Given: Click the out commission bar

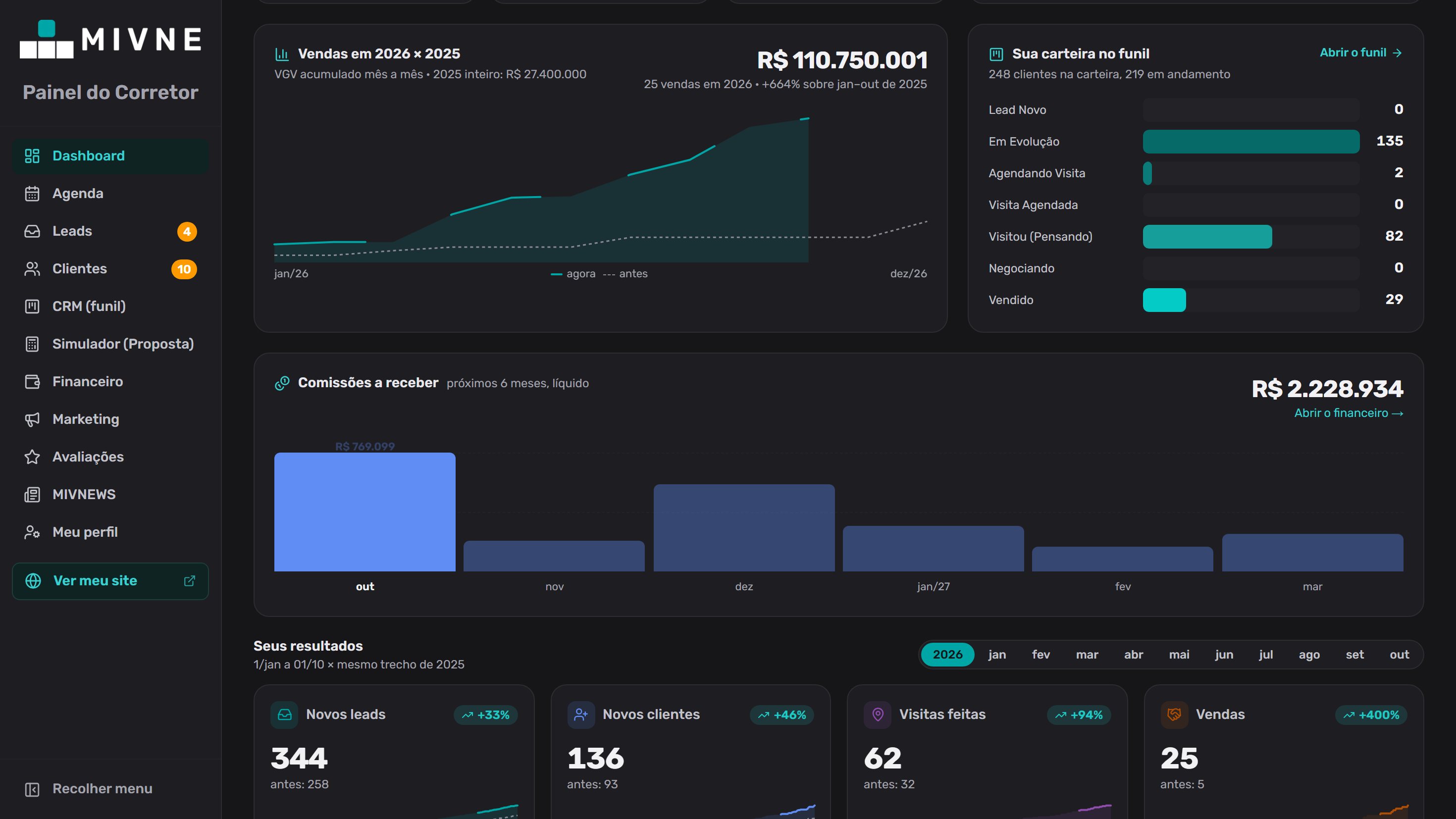Looking at the screenshot, I should pyautogui.click(x=364, y=512).
